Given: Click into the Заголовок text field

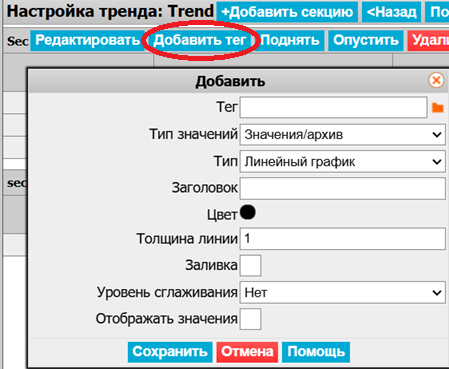Looking at the screenshot, I should point(342,188).
